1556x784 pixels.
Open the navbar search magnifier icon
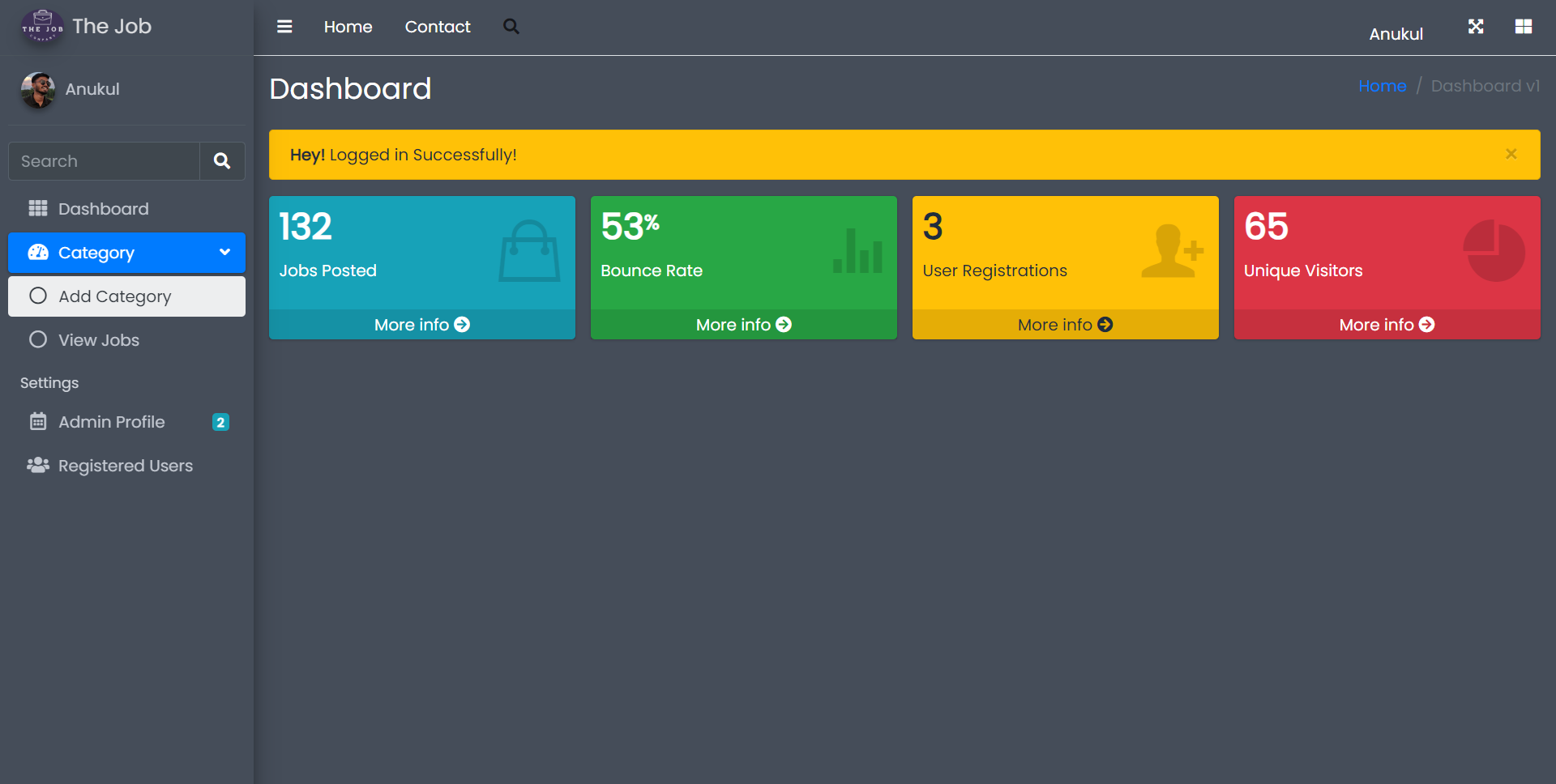[511, 27]
